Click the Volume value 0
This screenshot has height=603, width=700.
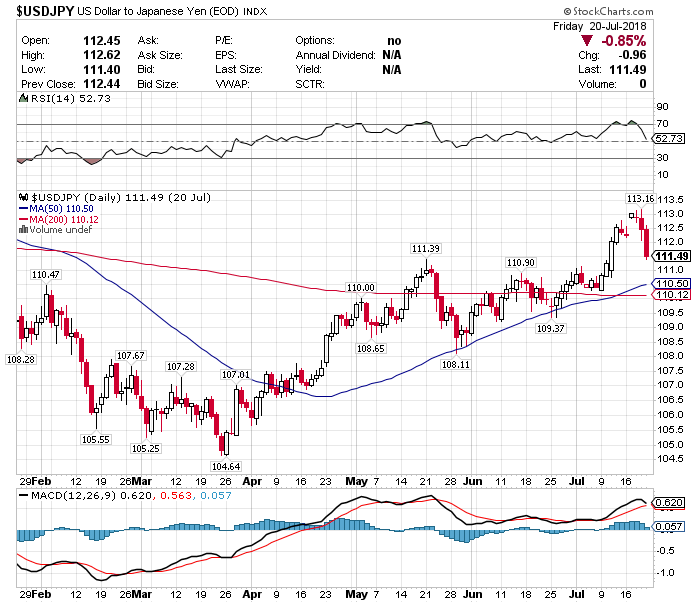(x=643, y=84)
